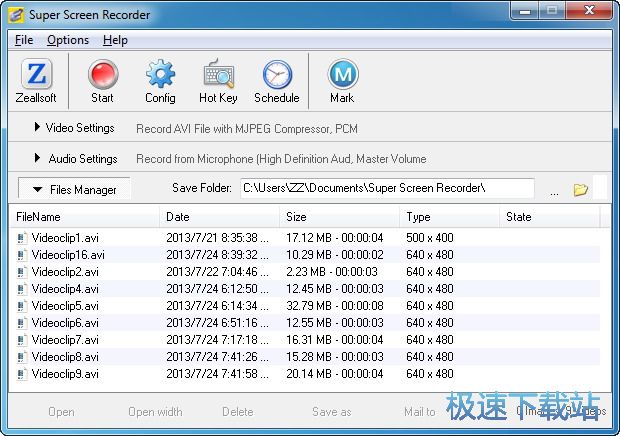Open the Options menu

[x=68, y=40]
